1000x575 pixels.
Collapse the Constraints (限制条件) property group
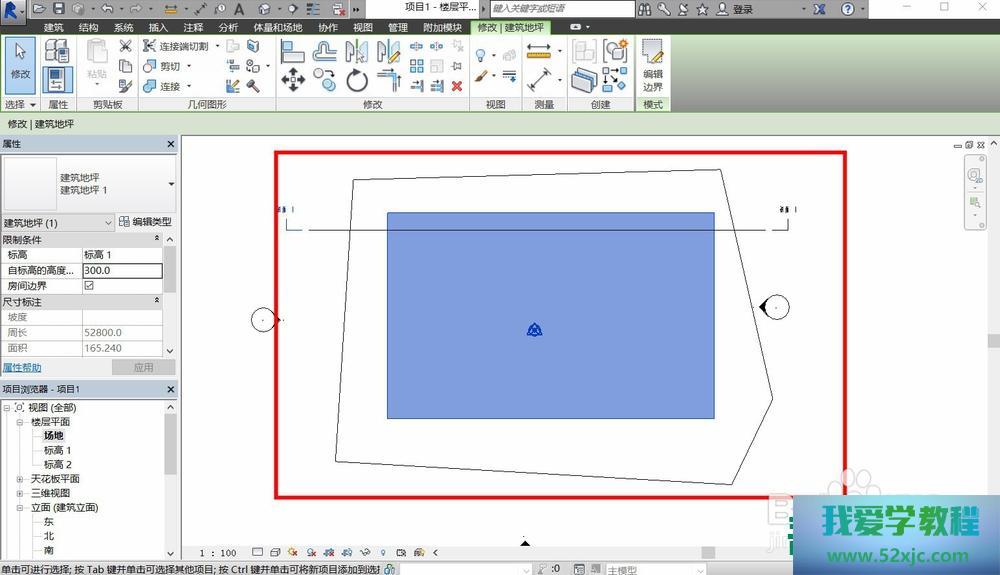[x=157, y=239]
